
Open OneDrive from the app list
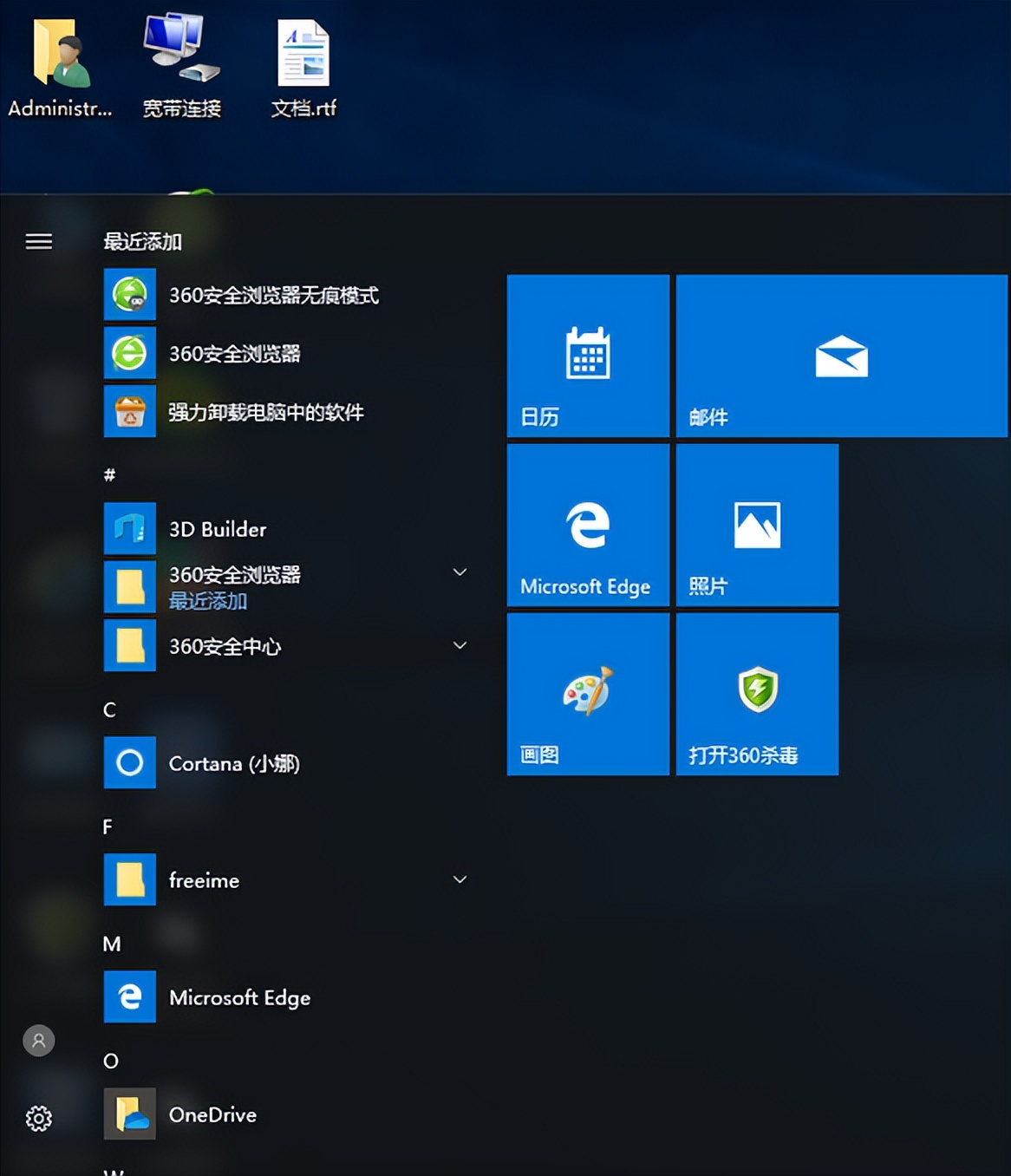coord(213,1114)
